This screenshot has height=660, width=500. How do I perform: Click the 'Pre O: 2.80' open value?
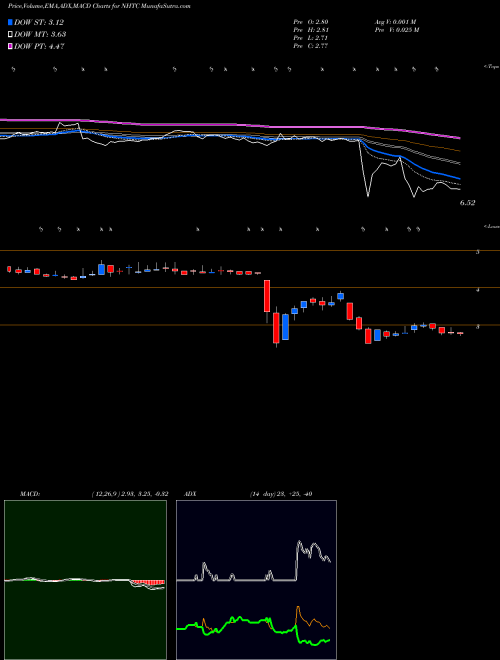(x=311, y=22)
